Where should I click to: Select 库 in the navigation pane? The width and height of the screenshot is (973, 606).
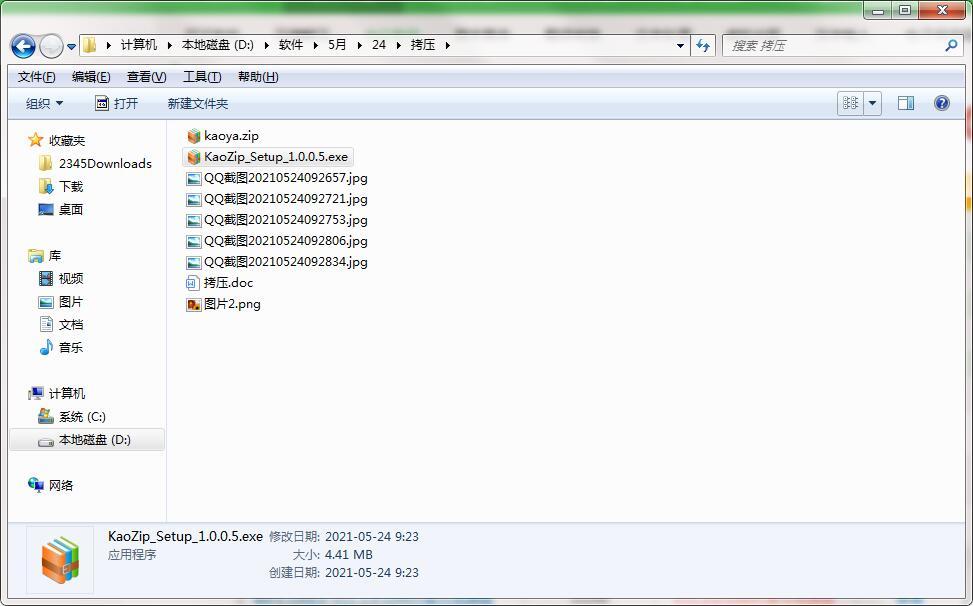coord(55,256)
